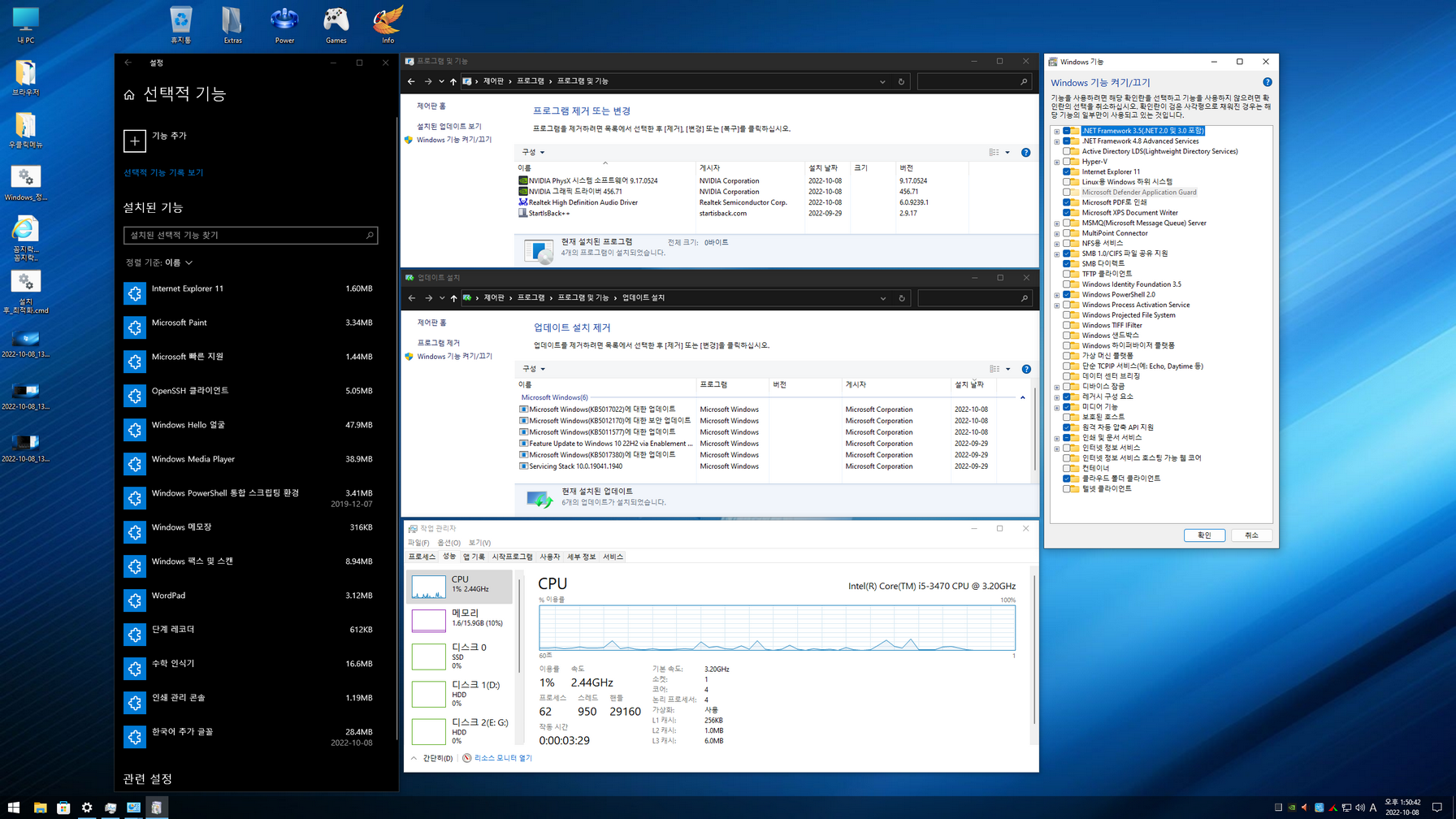Click the Windows Media Player feature icon
The width and height of the screenshot is (1456, 819).
135,464
